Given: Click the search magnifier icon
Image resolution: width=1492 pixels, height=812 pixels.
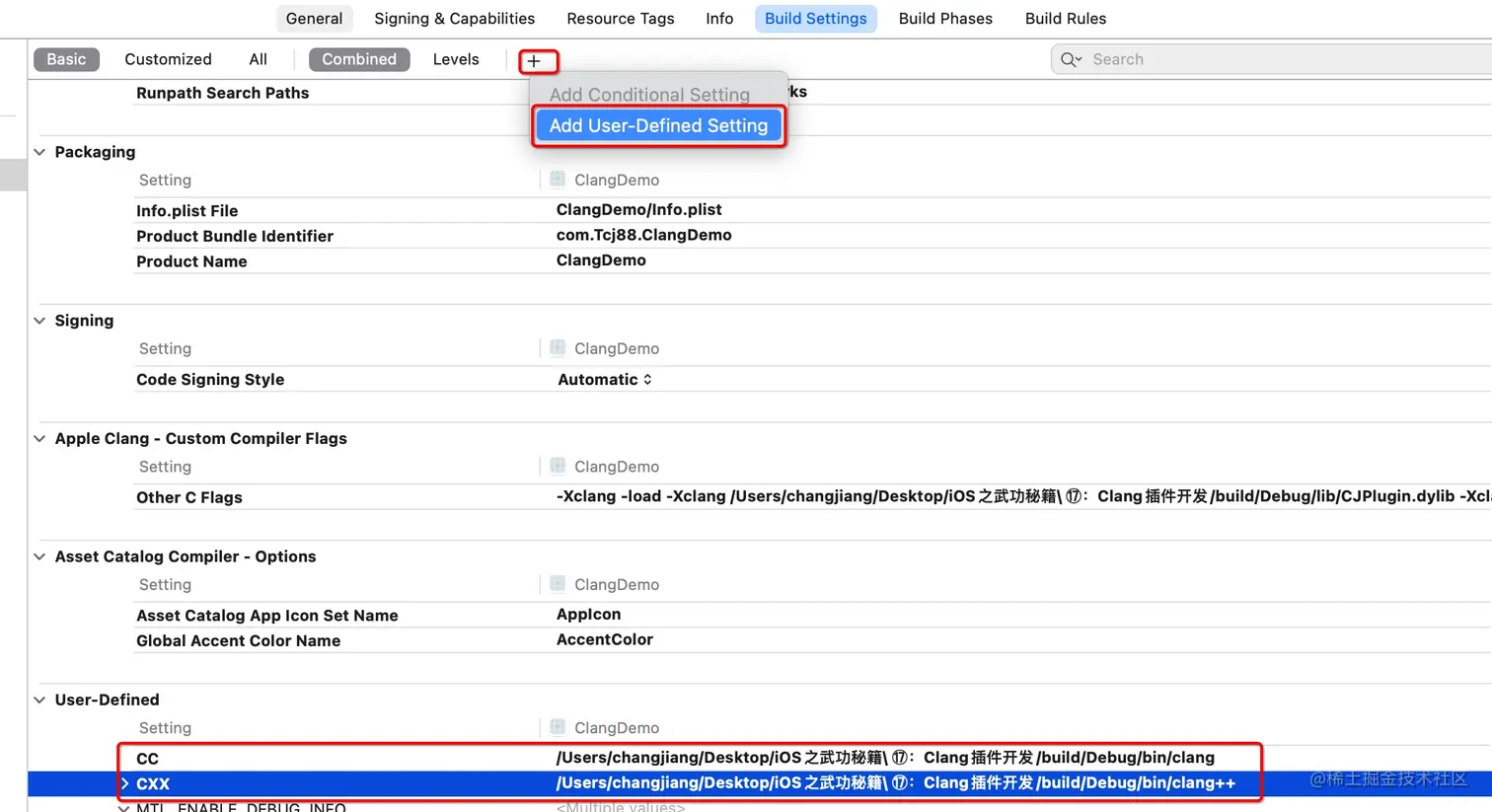Looking at the screenshot, I should pos(1070,59).
